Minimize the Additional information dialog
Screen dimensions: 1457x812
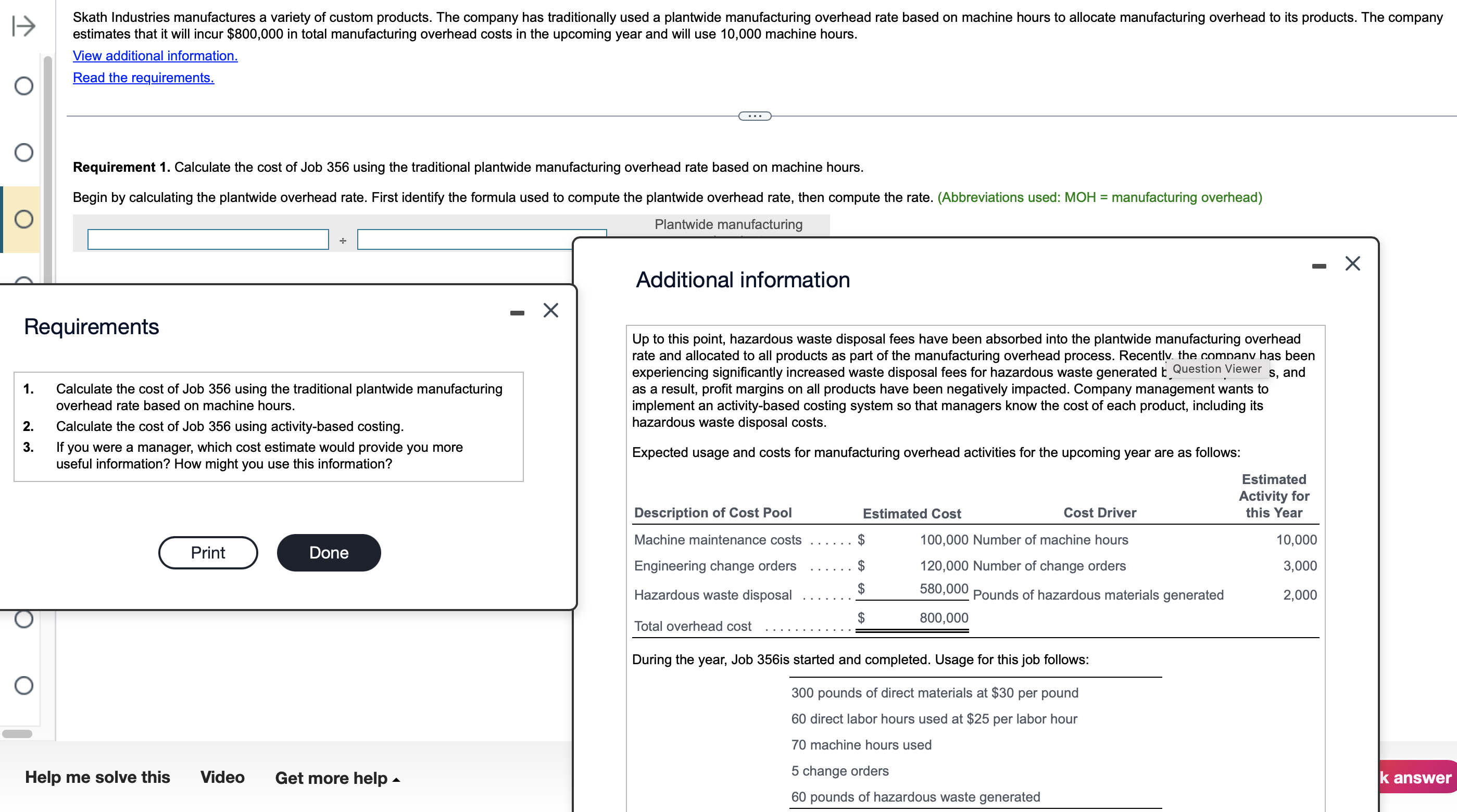coord(1318,266)
